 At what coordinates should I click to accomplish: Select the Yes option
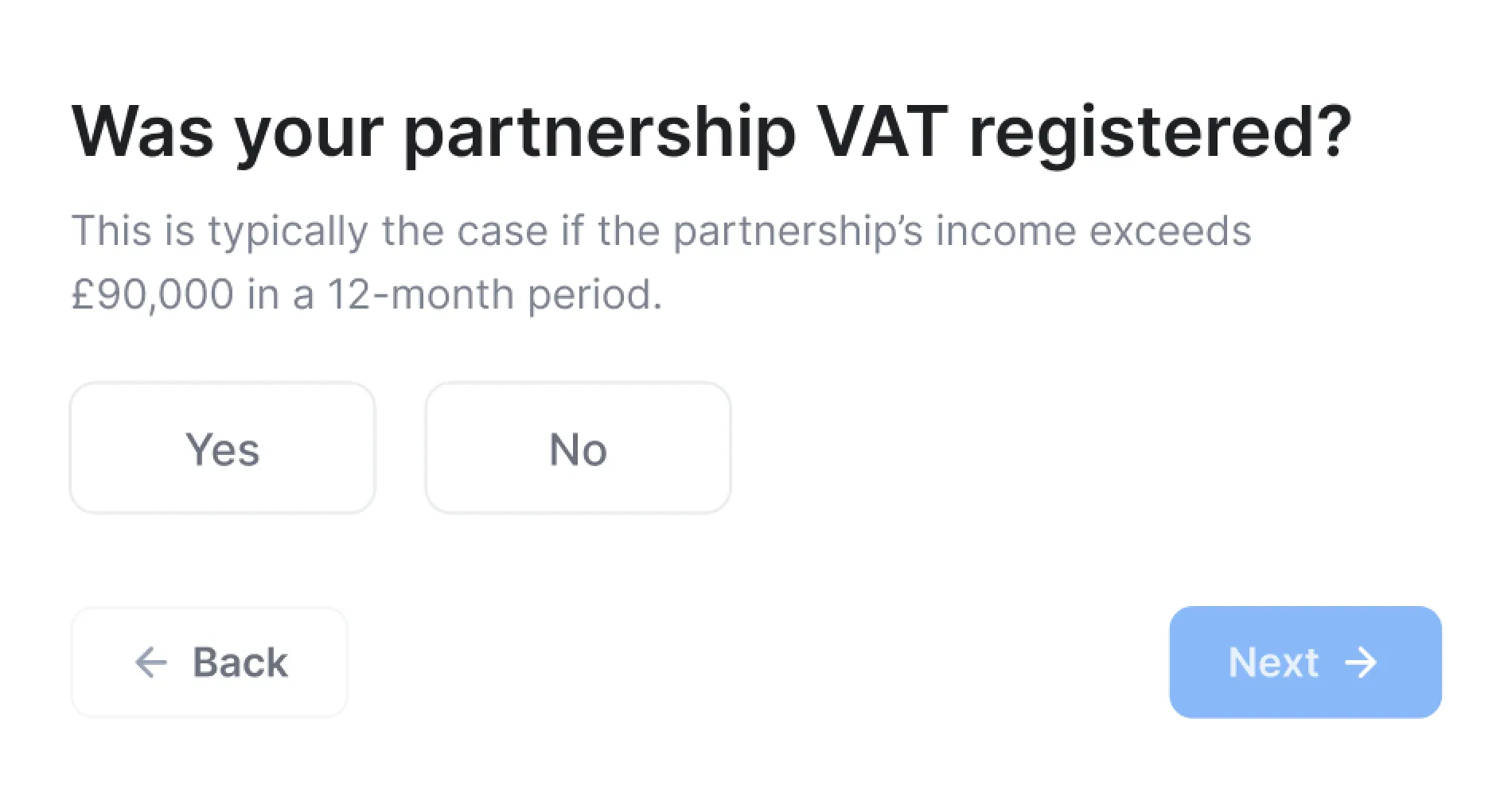(x=222, y=449)
